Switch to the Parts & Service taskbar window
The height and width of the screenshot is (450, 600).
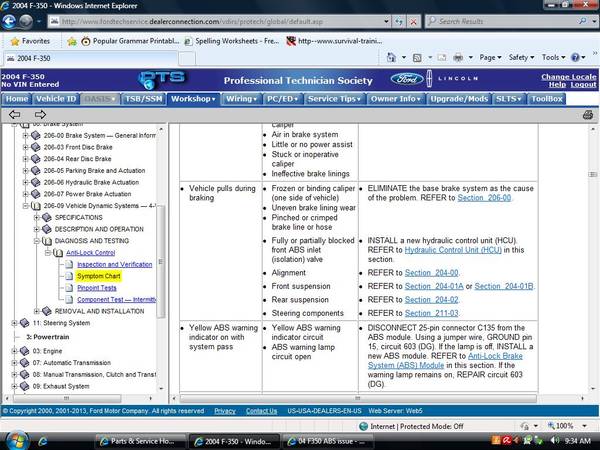pyautogui.click(x=140, y=441)
